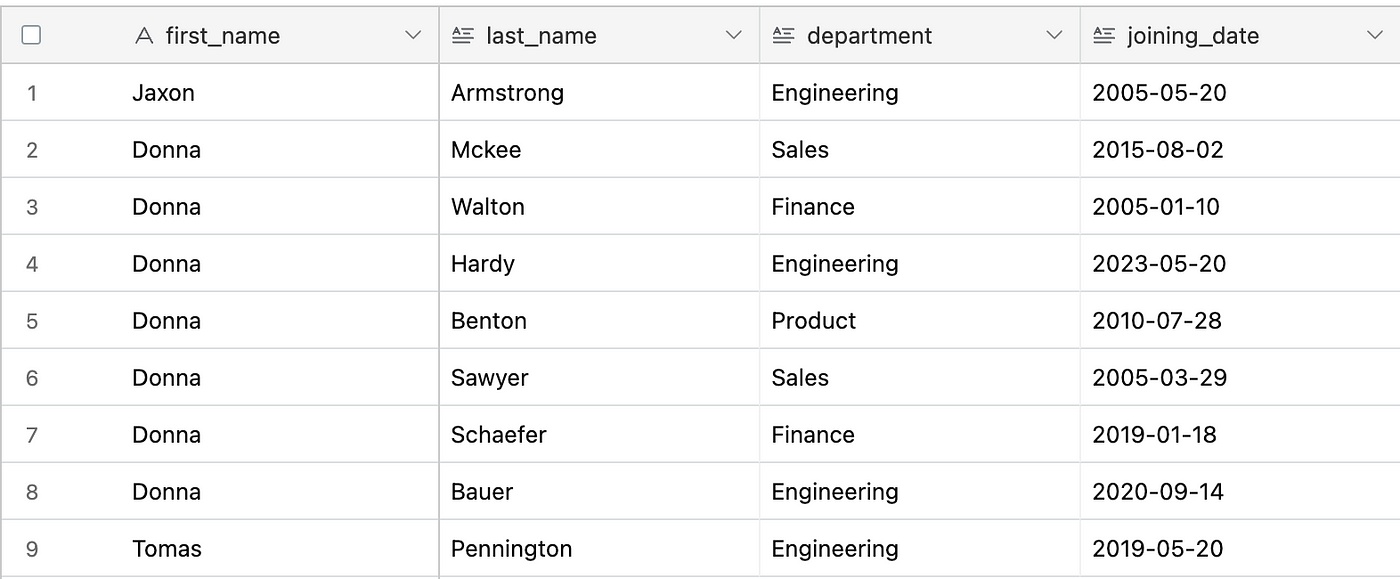Toggle the select-all rows checkbox
The height and width of the screenshot is (579, 1400).
point(31,35)
